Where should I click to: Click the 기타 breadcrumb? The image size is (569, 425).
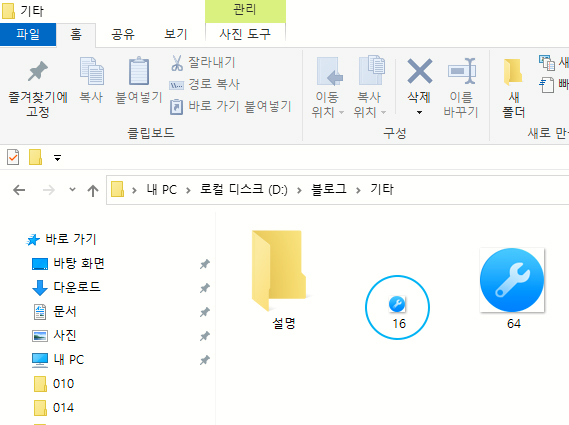[x=382, y=189]
